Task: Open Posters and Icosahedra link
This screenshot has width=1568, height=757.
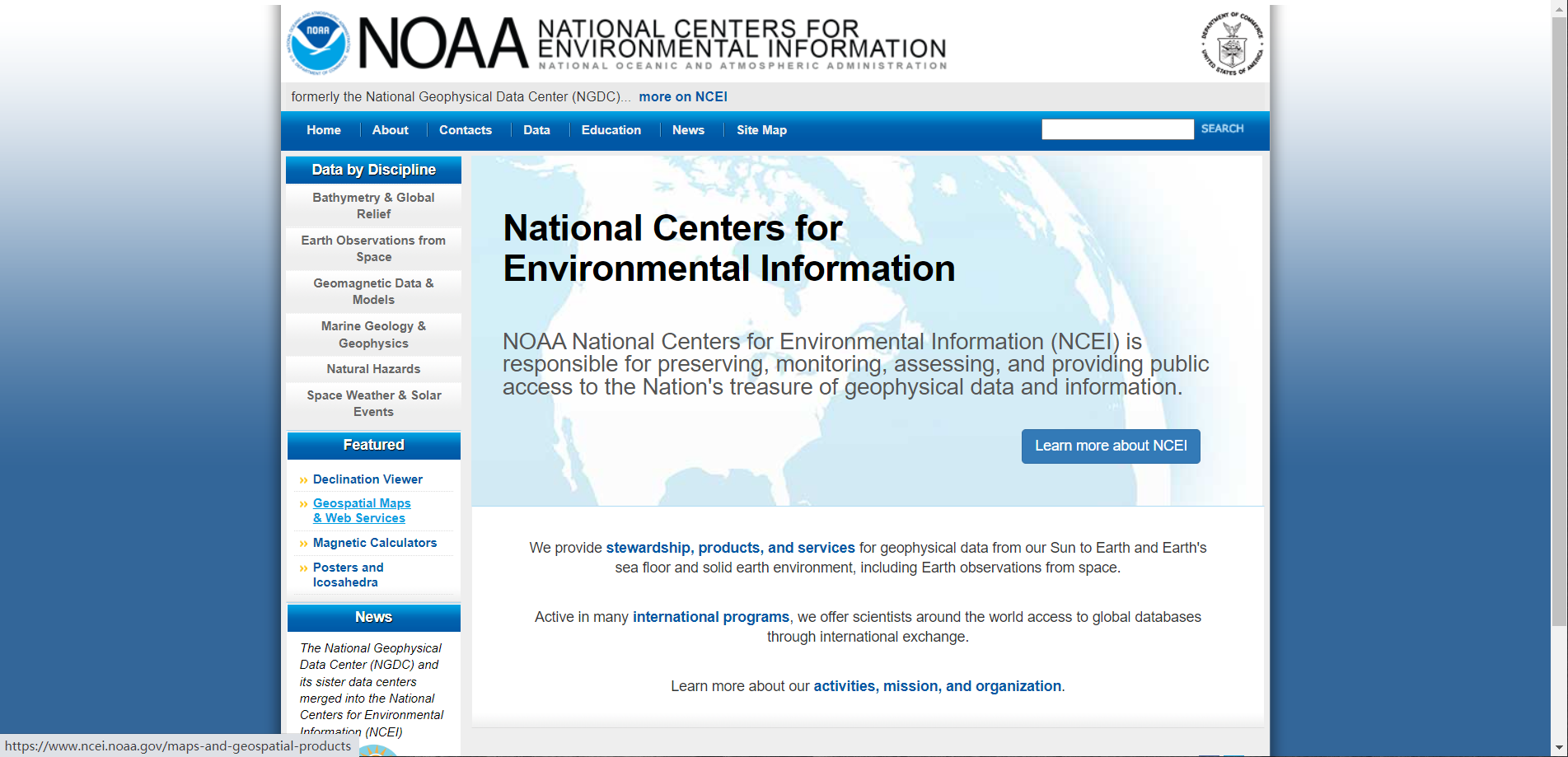Action: click(x=348, y=575)
